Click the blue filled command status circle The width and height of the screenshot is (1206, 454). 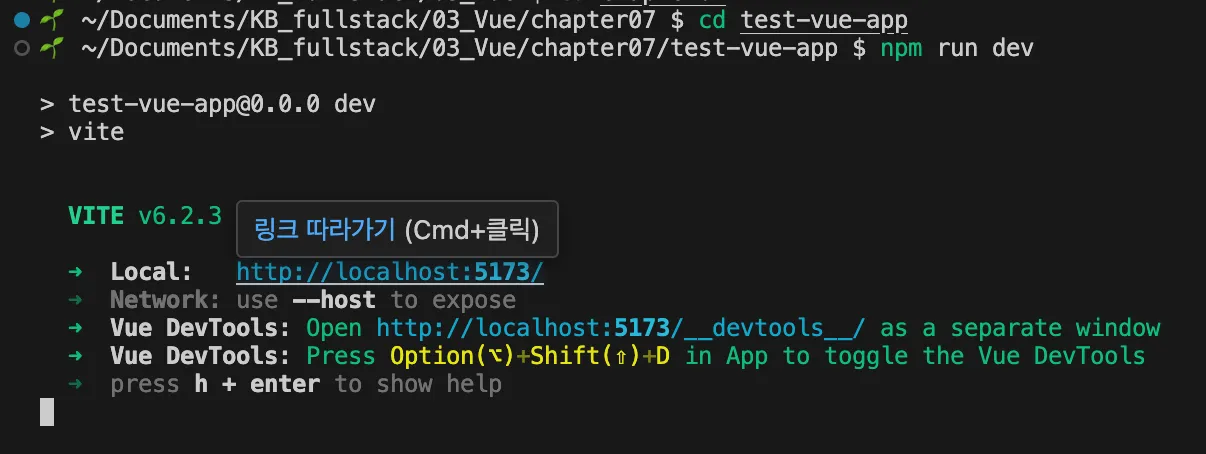[22, 19]
